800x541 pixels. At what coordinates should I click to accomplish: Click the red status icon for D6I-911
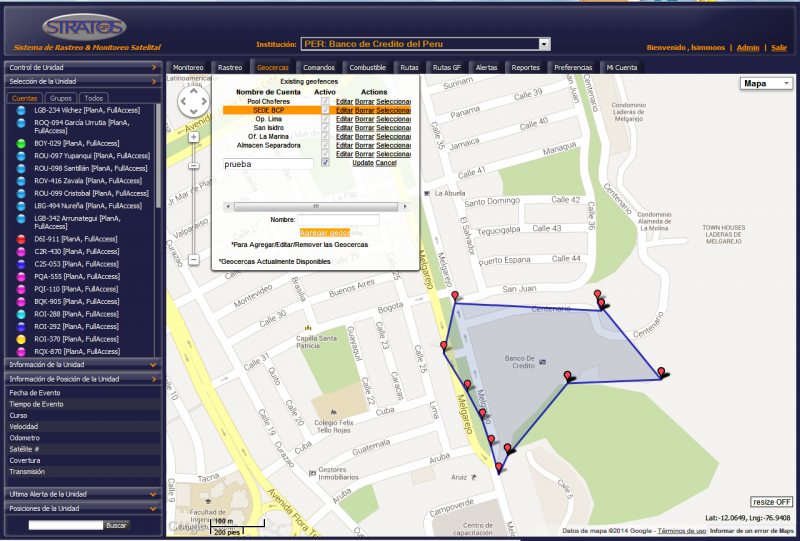click(22, 240)
